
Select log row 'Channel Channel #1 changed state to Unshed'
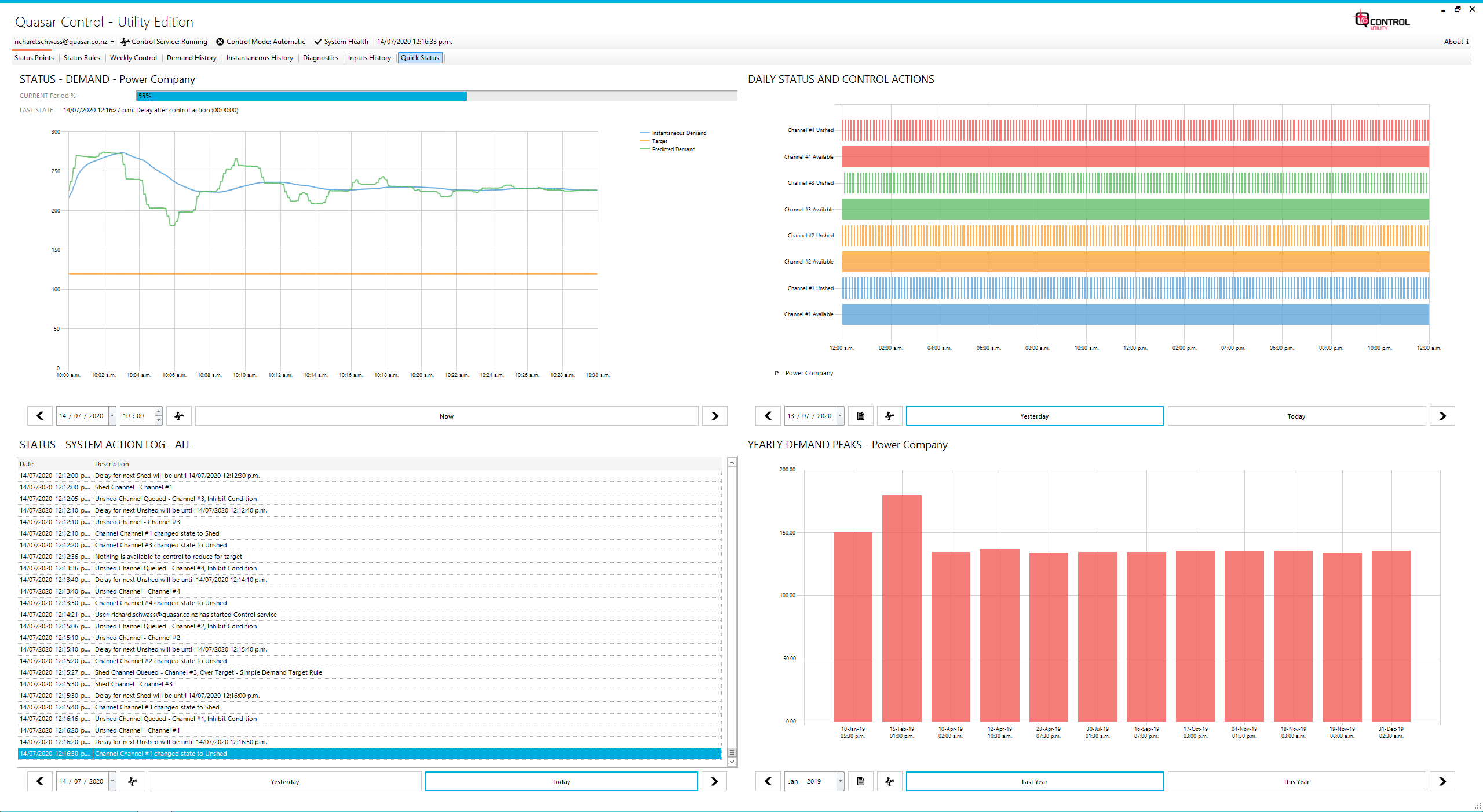(x=370, y=754)
